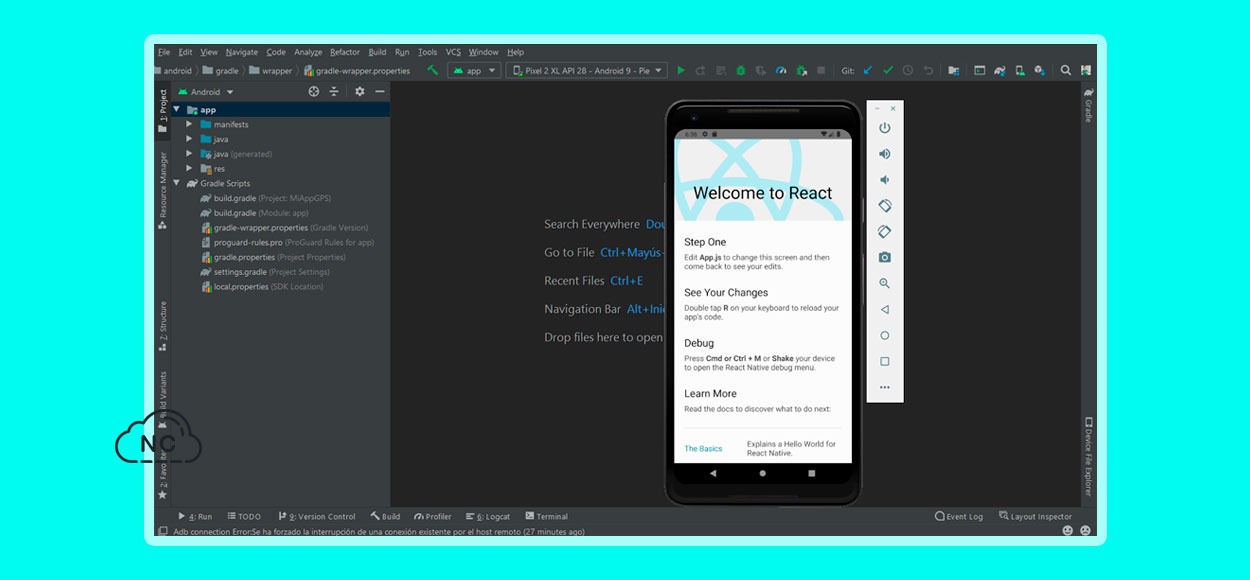The width and height of the screenshot is (1250, 580).
Task: Click the emulator zoom magnifier icon
Action: point(884,284)
